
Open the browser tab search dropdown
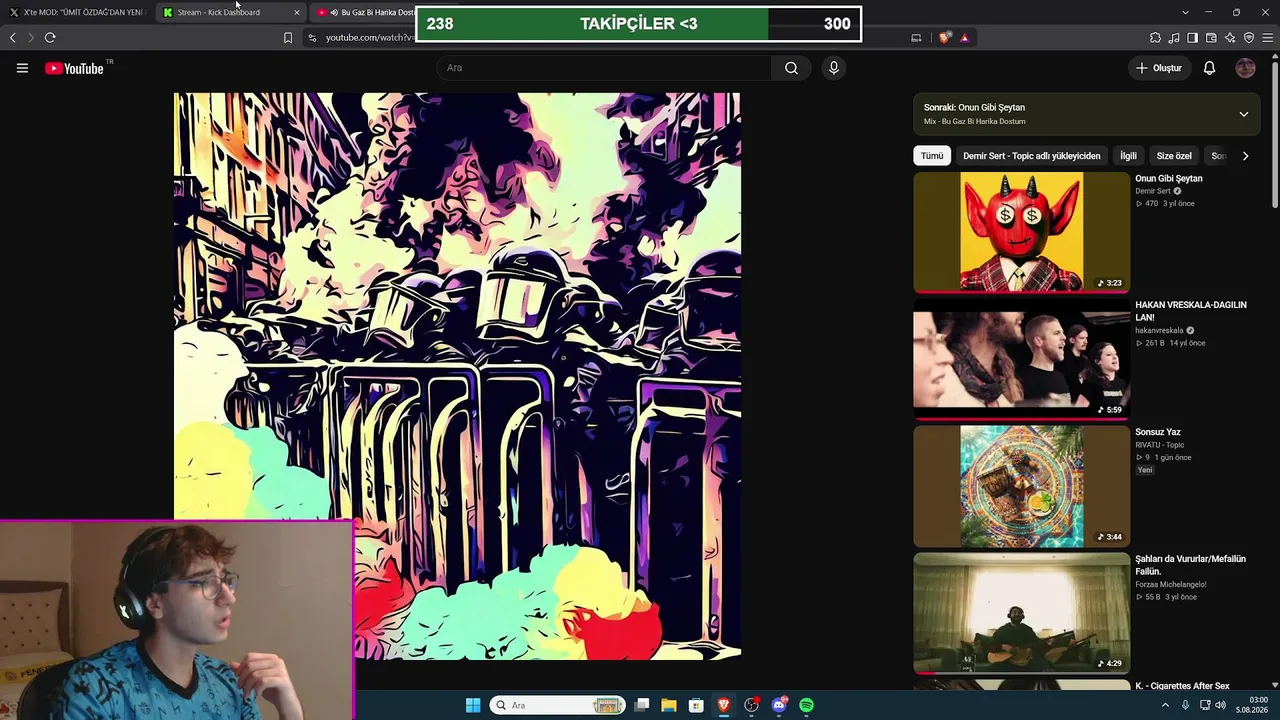[1185, 12]
